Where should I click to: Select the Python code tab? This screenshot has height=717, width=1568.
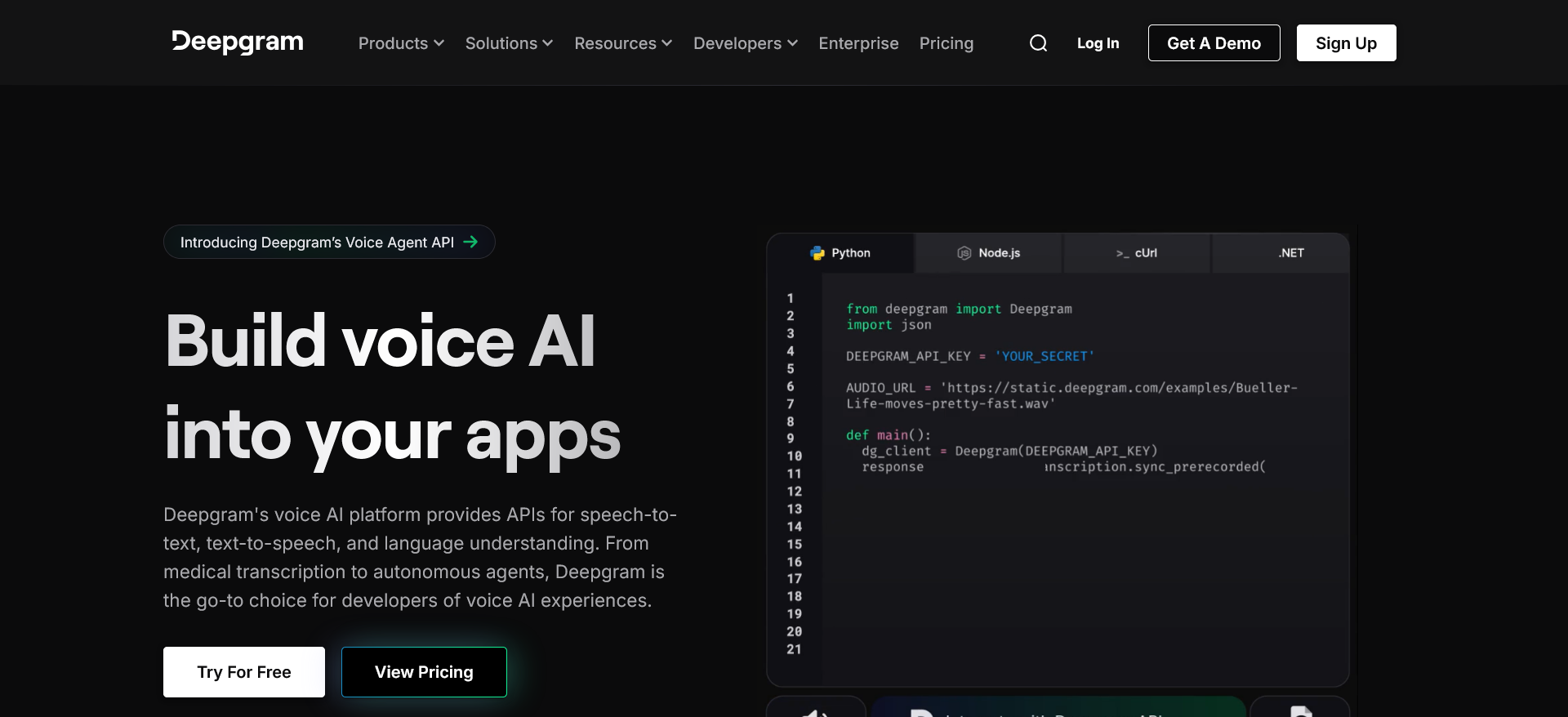click(840, 253)
